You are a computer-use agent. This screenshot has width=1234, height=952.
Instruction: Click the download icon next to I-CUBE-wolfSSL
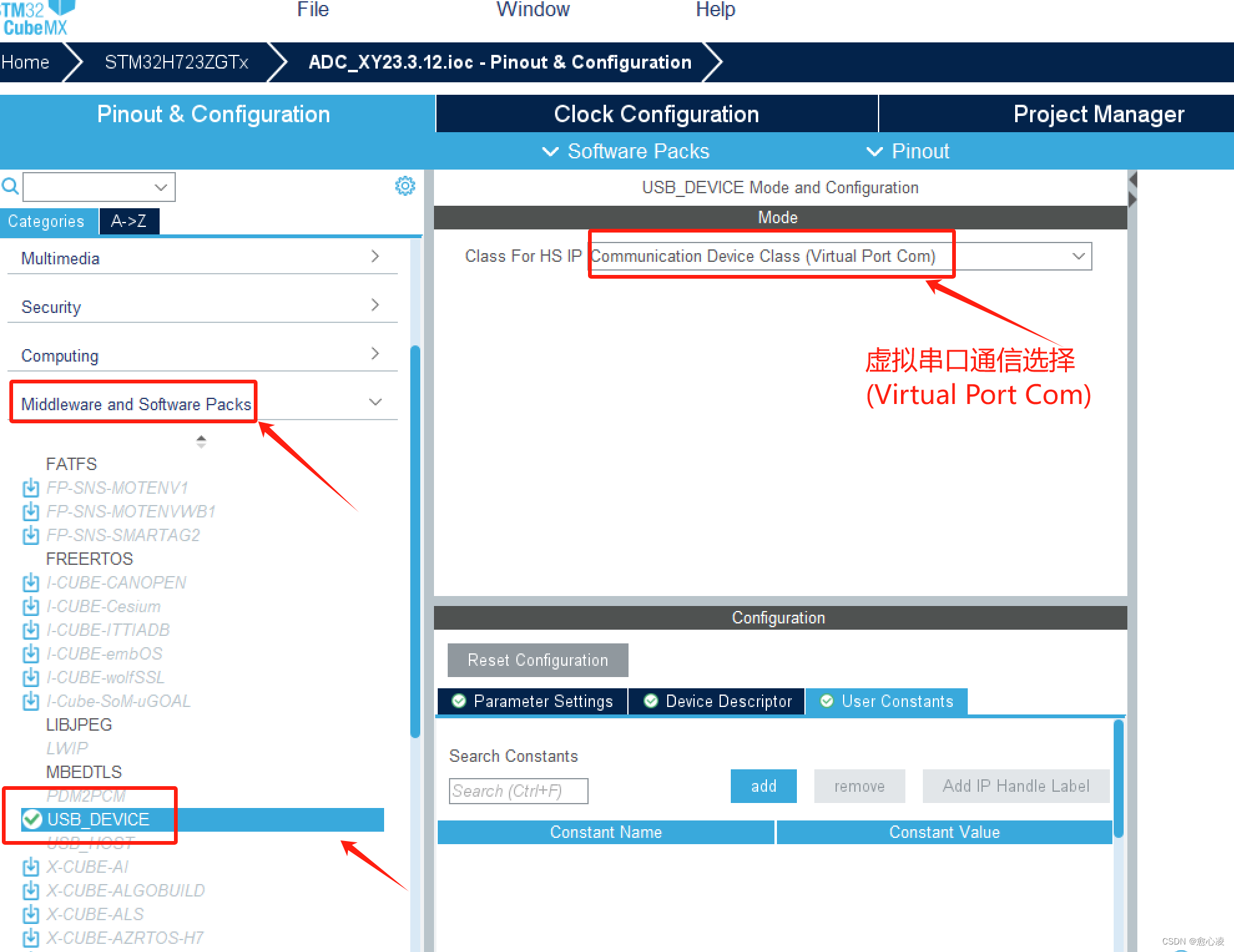pyautogui.click(x=31, y=677)
